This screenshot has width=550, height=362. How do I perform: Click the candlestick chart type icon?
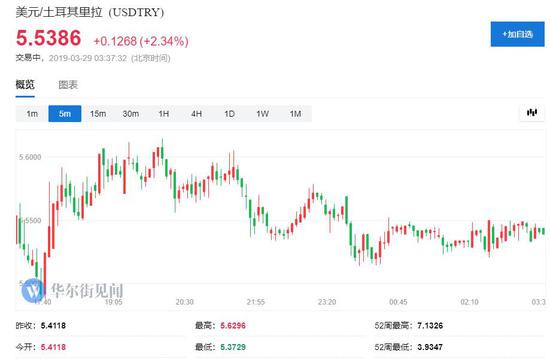pos(532,113)
